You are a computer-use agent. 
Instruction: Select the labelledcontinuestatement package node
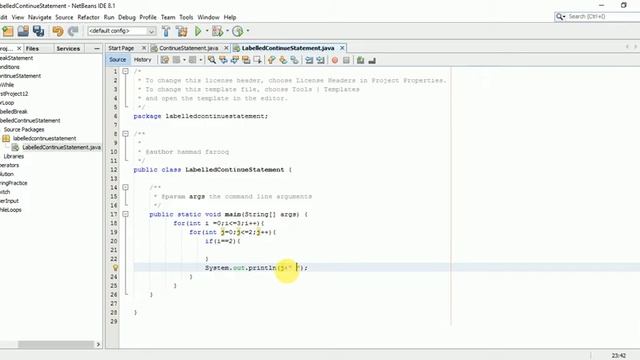(44, 138)
